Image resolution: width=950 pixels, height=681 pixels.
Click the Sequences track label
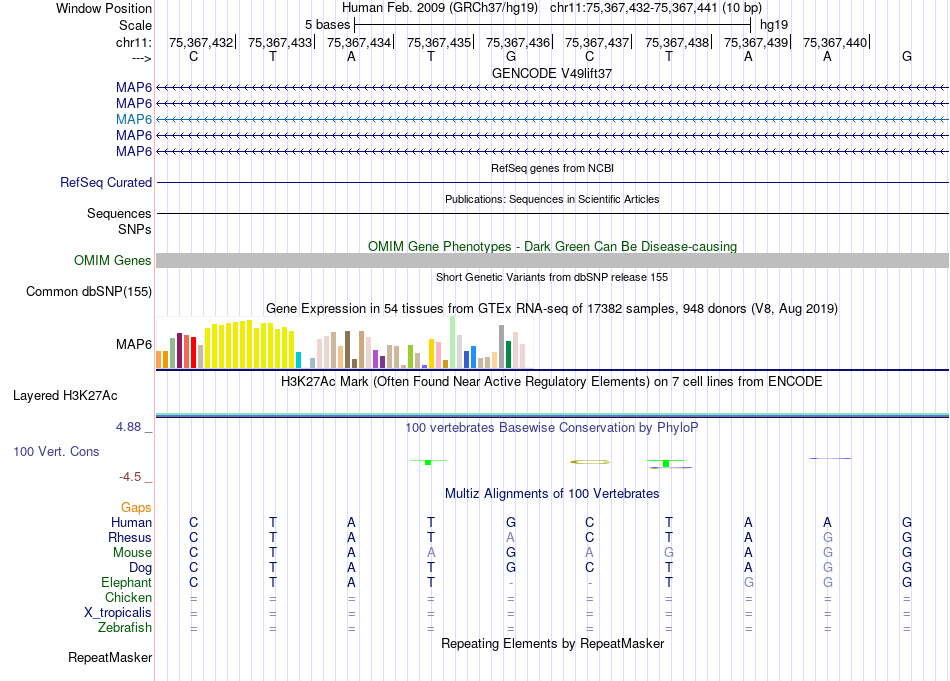pos(119,213)
